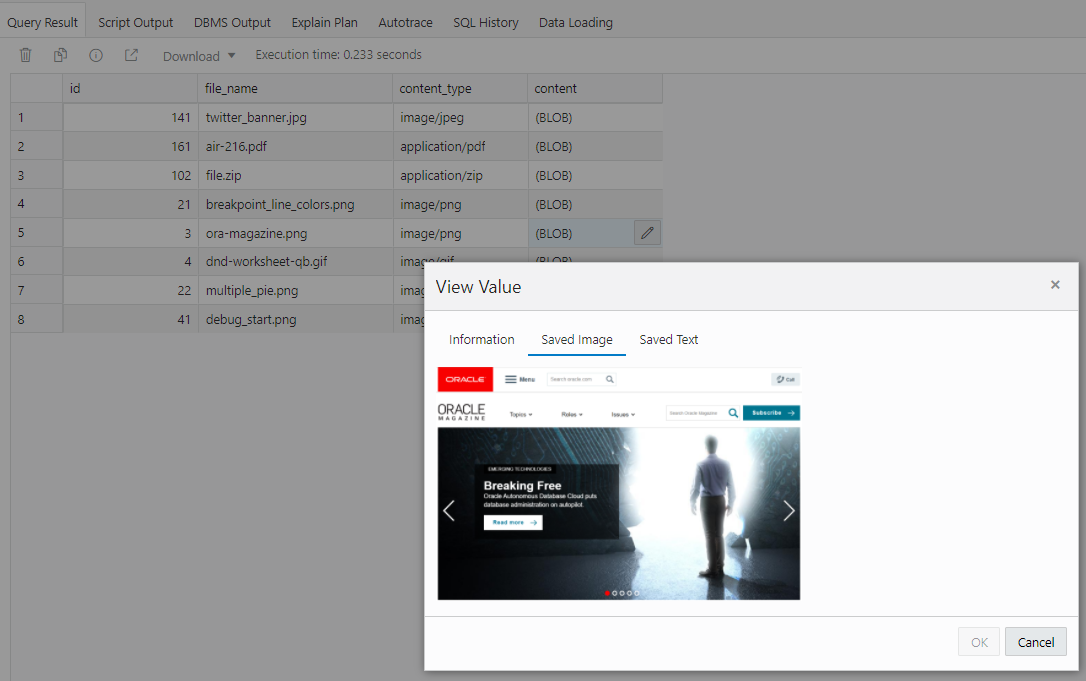Show query info via info icon
1086x681 pixels.
pos(96,55)
